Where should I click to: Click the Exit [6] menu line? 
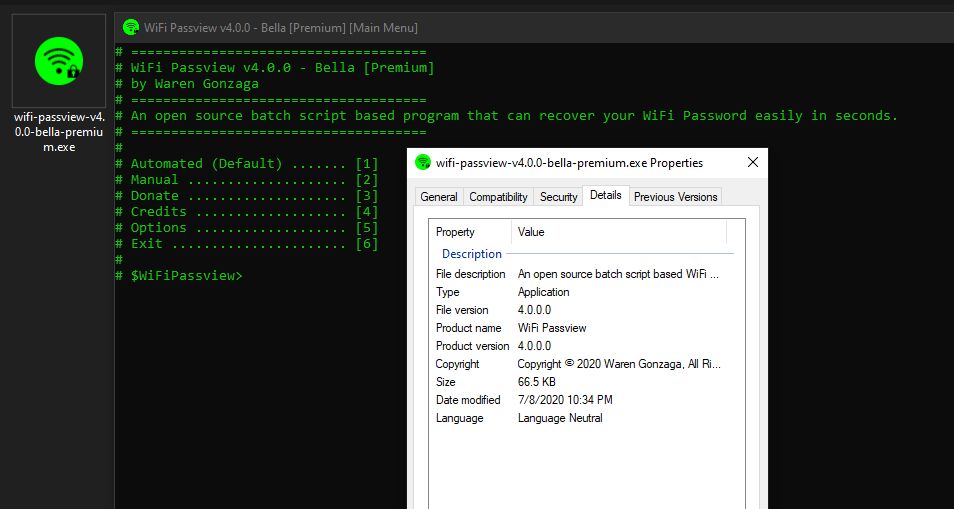246,244
